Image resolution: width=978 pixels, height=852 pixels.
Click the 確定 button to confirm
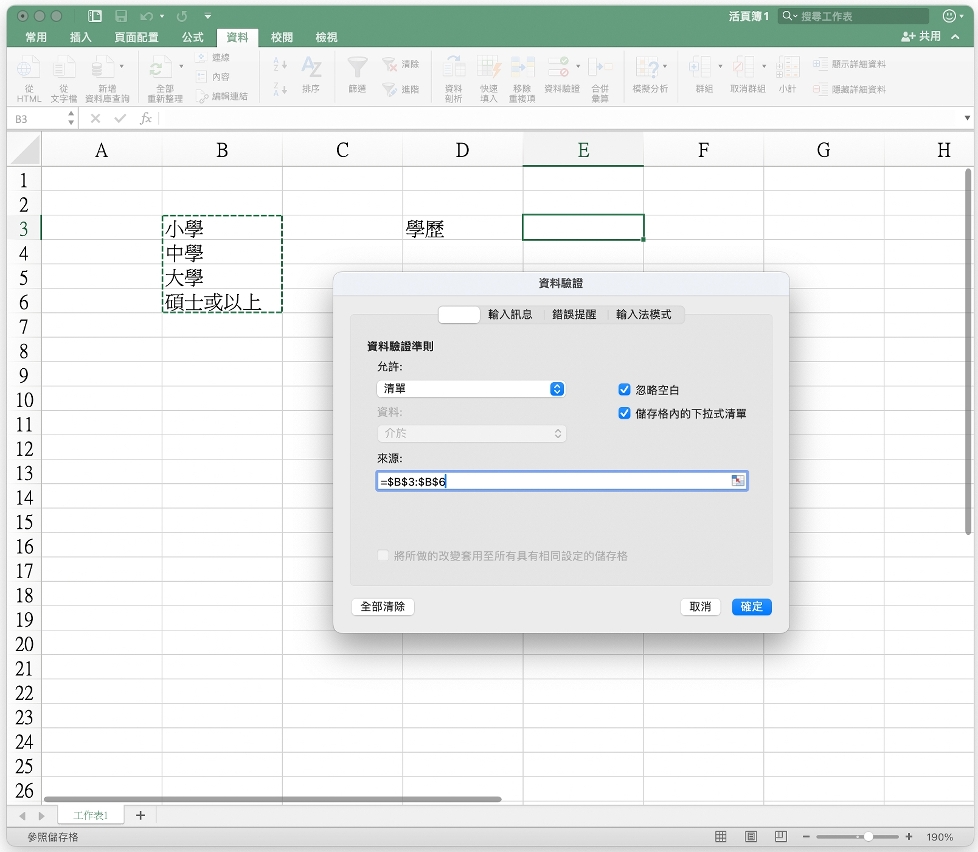(751, 607)
